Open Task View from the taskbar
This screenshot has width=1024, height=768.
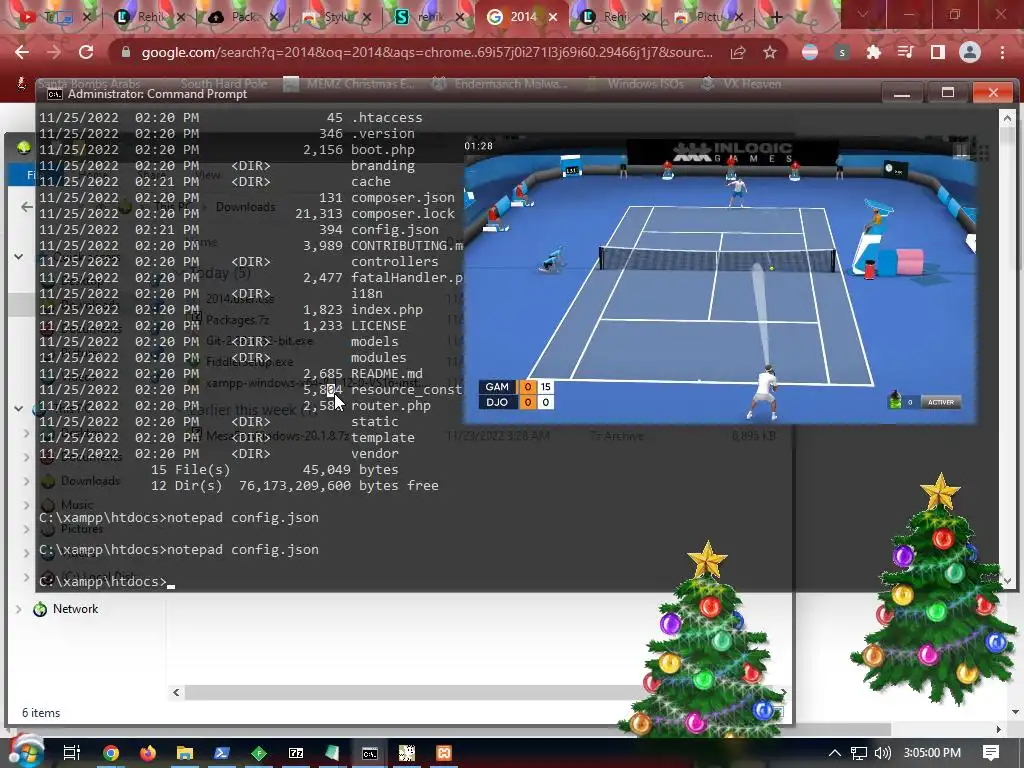pyautogui.click(x=71, y=753)
